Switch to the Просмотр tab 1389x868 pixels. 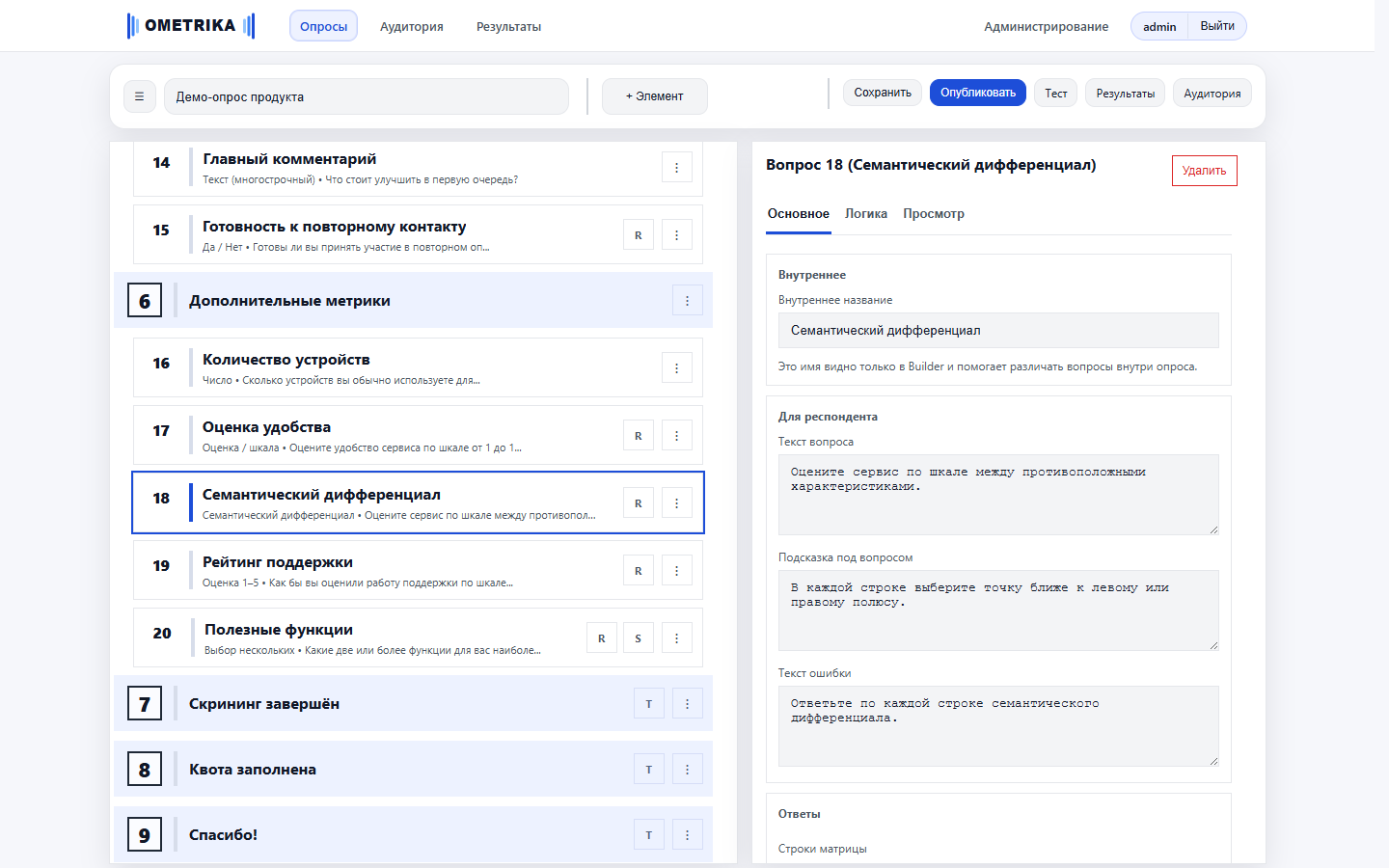(x=934, y=214)
